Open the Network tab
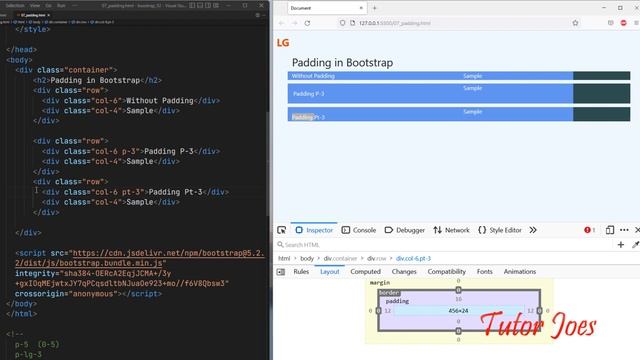640x360 pixels. pyautogui.click(x=451, y=230)
